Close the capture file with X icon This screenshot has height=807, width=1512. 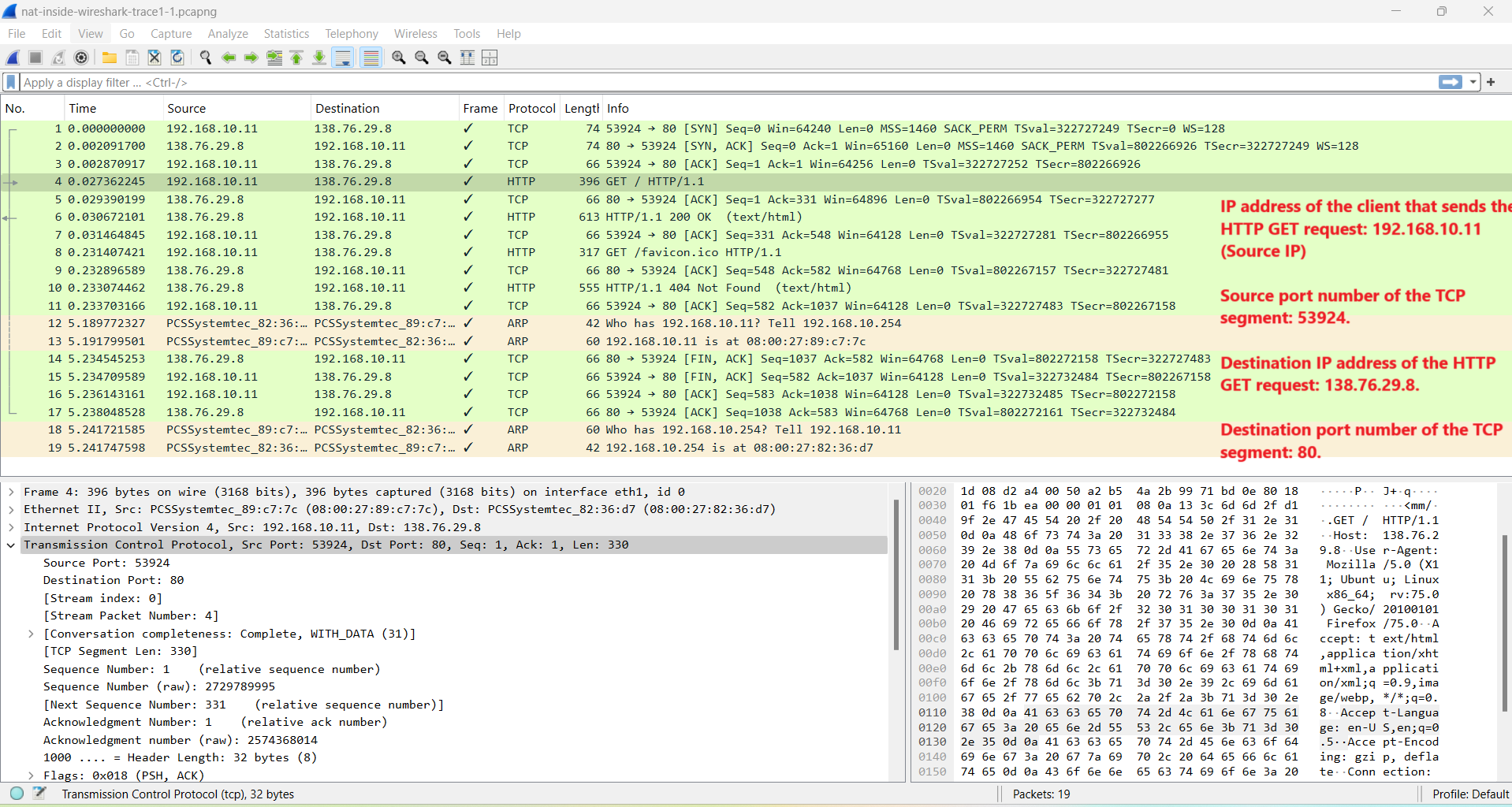(155, 58)
